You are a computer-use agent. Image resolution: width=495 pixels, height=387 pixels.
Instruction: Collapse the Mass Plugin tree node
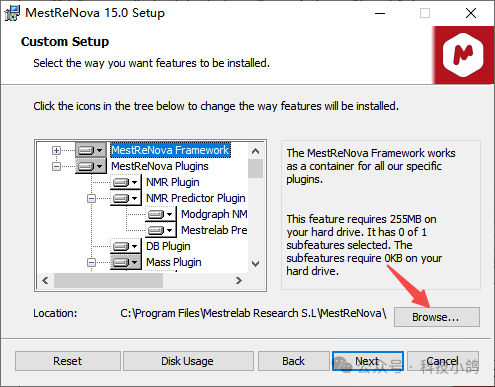pos(91,263)
